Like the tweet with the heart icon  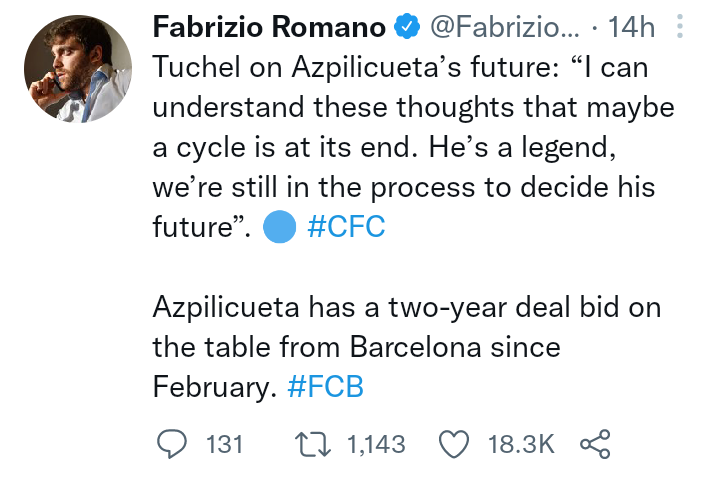pyautogui.click(x=454, y=444)
